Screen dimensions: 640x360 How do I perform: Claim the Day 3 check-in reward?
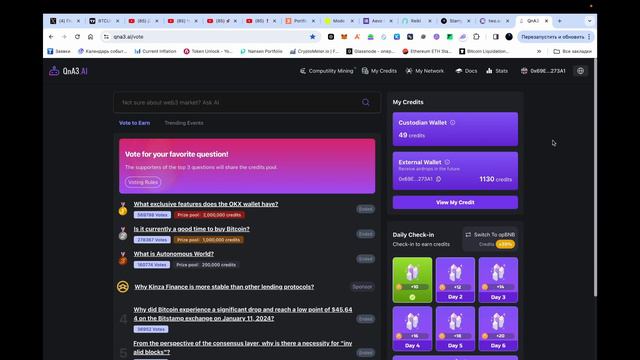click(x=498, y=280)
